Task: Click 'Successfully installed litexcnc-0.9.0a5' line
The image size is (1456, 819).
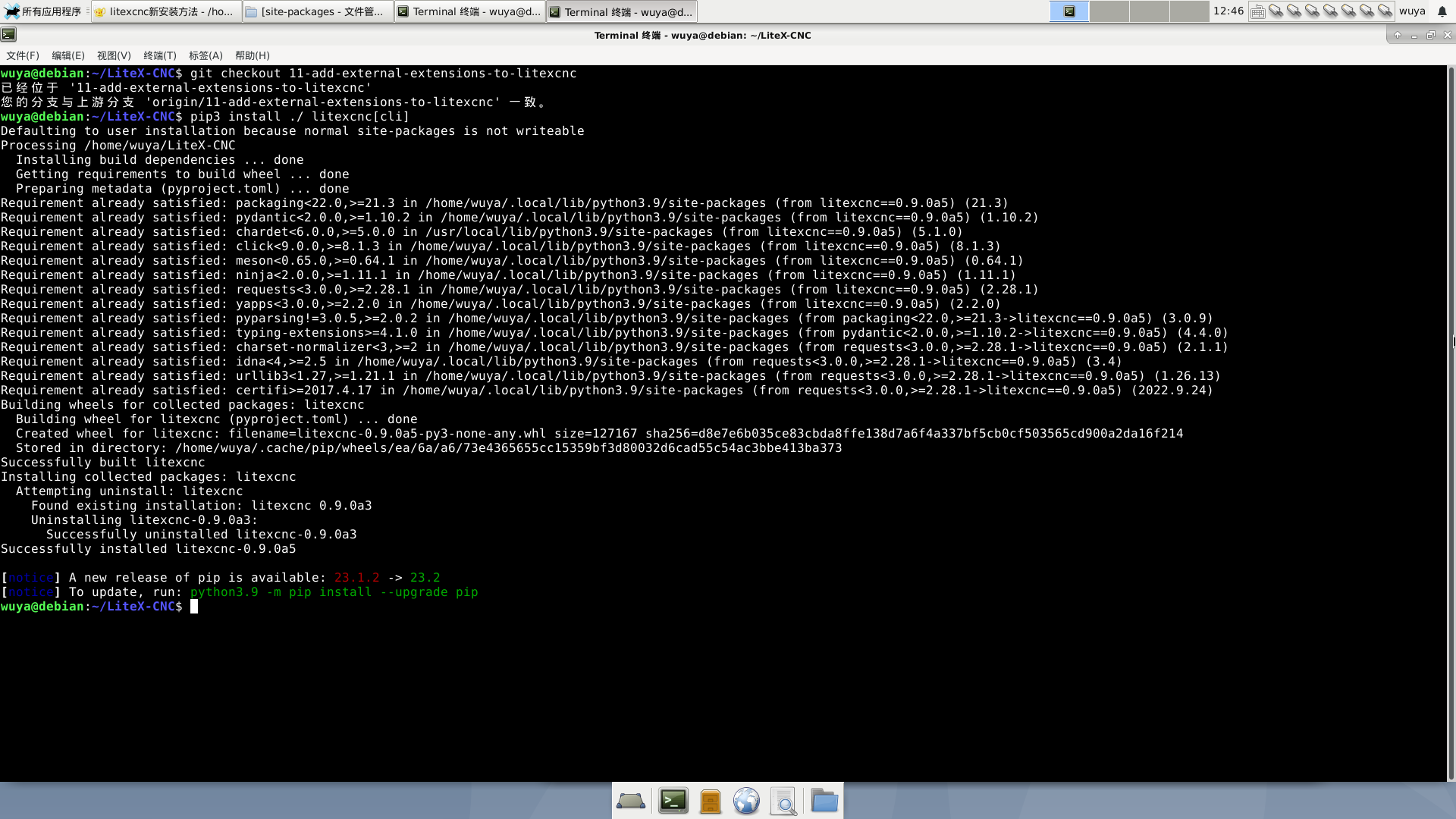Action: click(x=149, y=549)
